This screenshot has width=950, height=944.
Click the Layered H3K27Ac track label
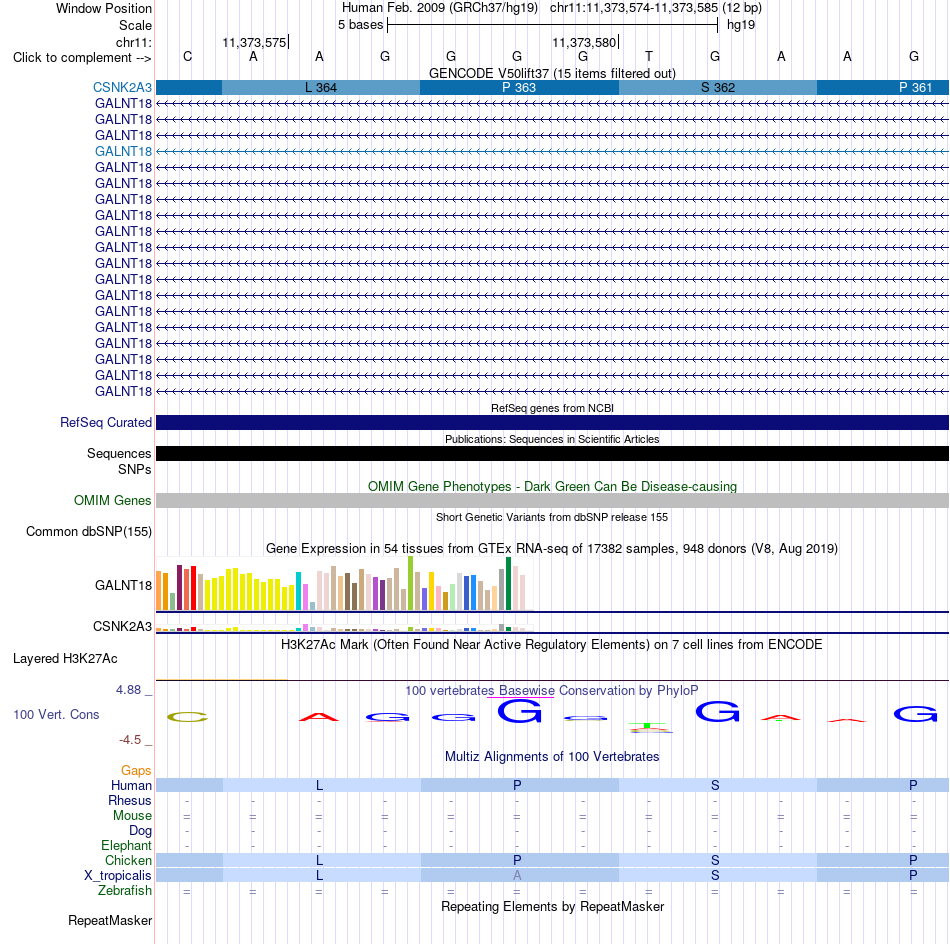click(x=65, y=659)
